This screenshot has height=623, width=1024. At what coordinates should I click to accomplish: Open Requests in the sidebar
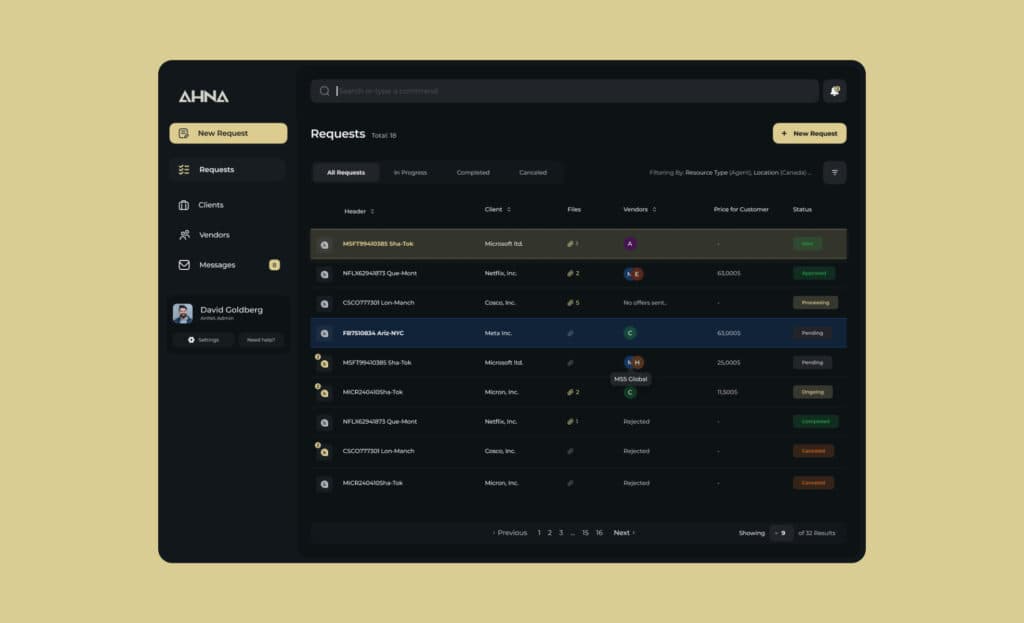[x=228, y=170]
